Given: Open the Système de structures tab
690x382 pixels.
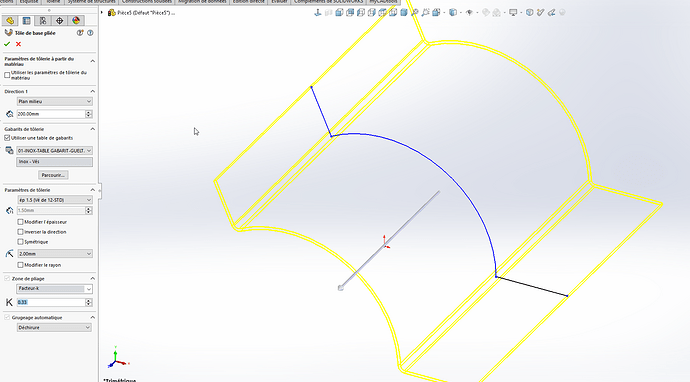Looking at the screenshot, I should (92, 2).
